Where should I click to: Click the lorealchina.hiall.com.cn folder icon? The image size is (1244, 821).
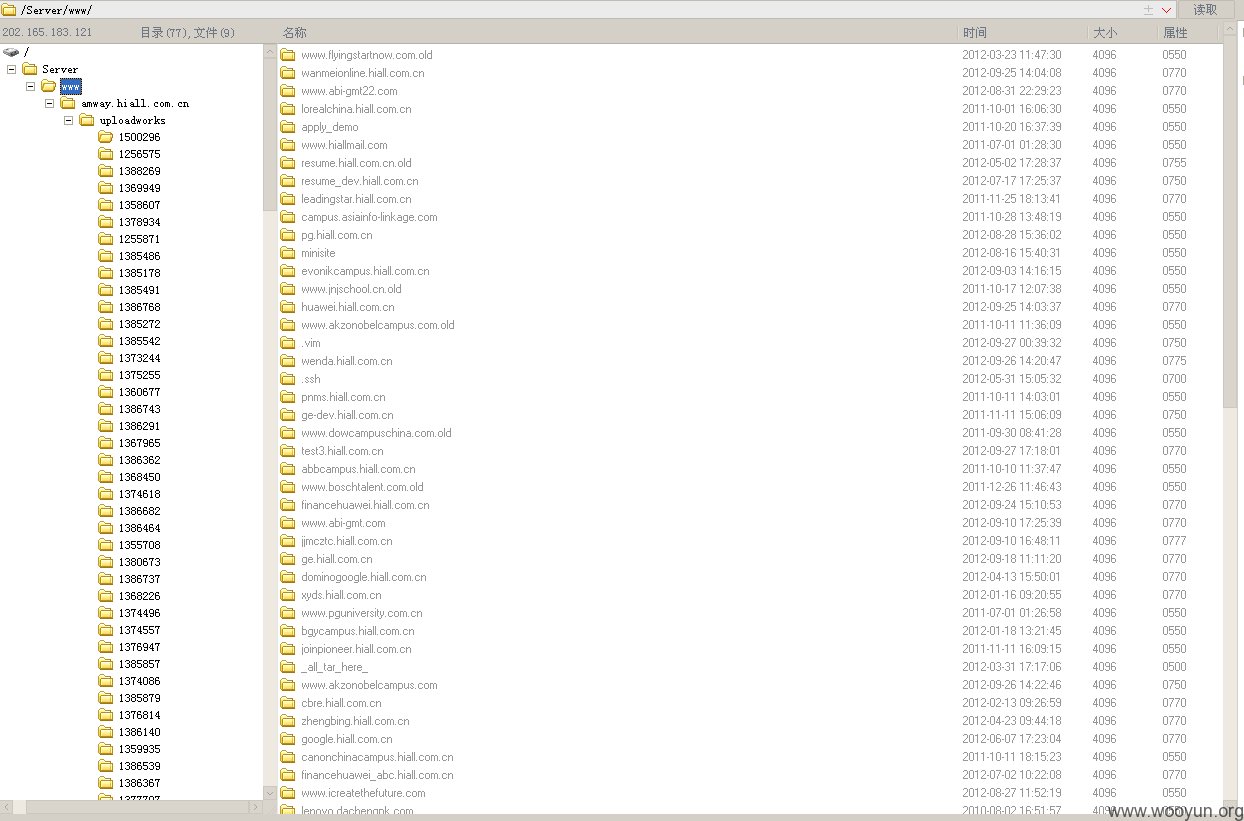[288, 109]
